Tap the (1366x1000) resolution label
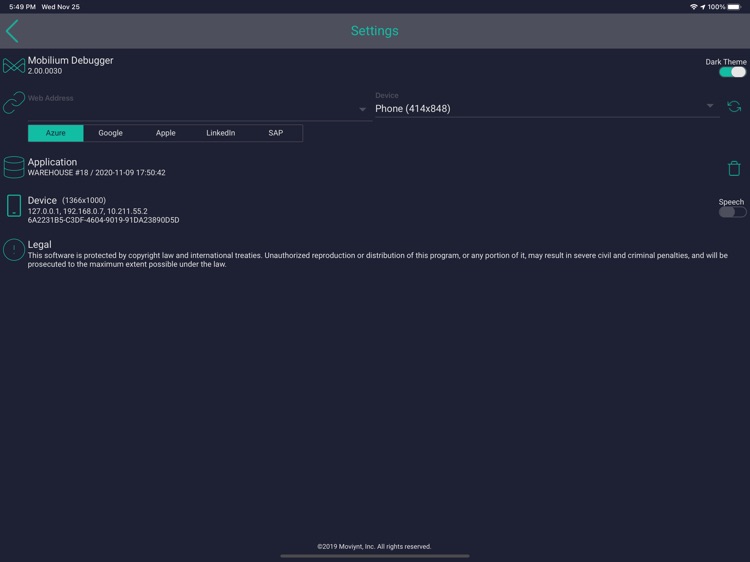750x562 pixels. point(84,200)
